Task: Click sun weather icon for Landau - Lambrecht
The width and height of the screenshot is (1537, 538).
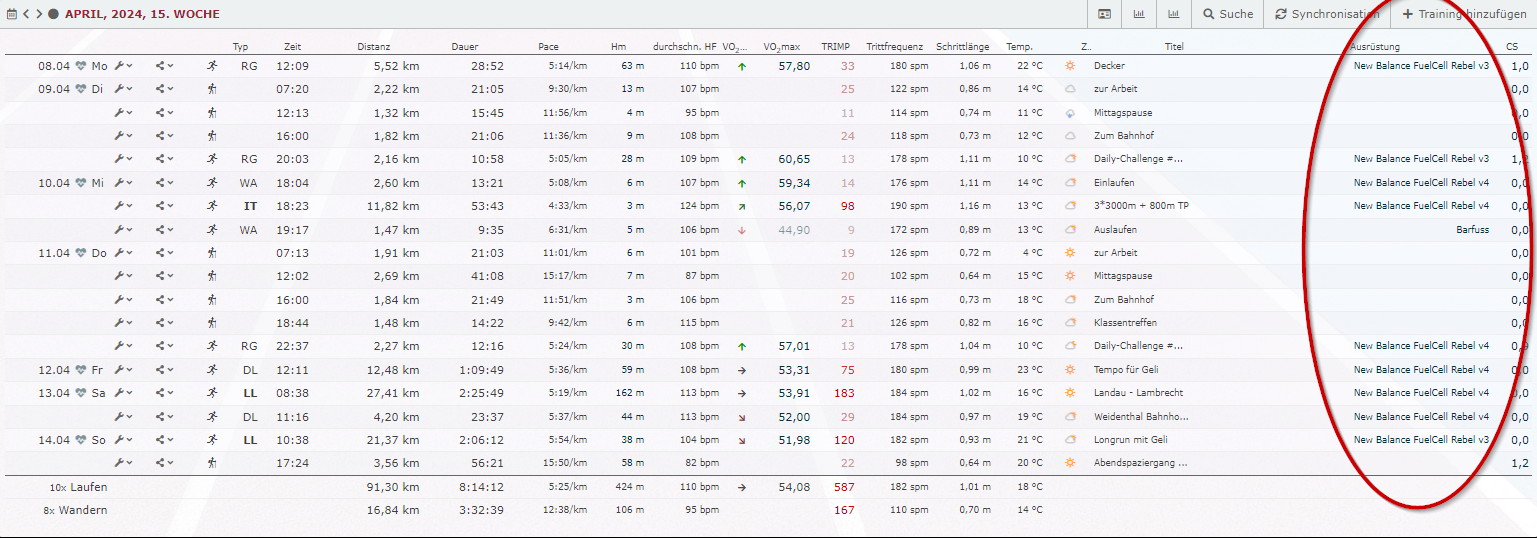Action: click(x=1070, y=393)
